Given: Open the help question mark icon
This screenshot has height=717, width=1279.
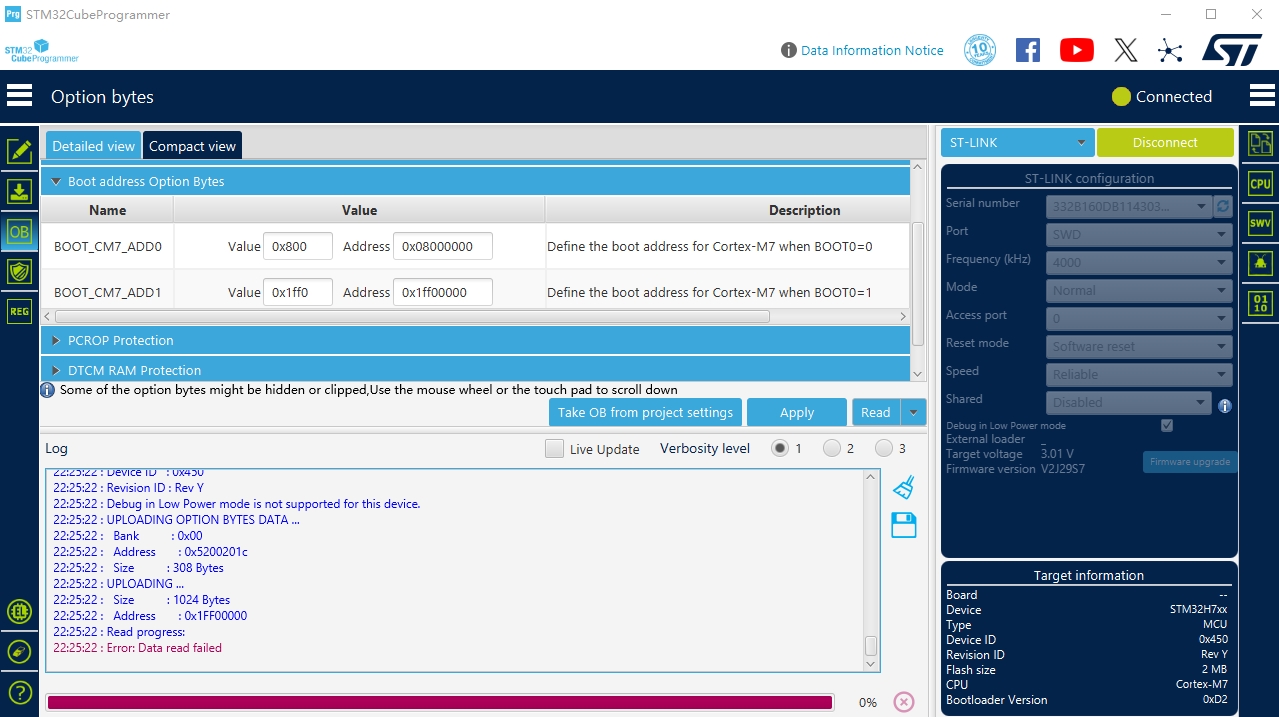Looking at the screenshot, I should tap(19, 692).
